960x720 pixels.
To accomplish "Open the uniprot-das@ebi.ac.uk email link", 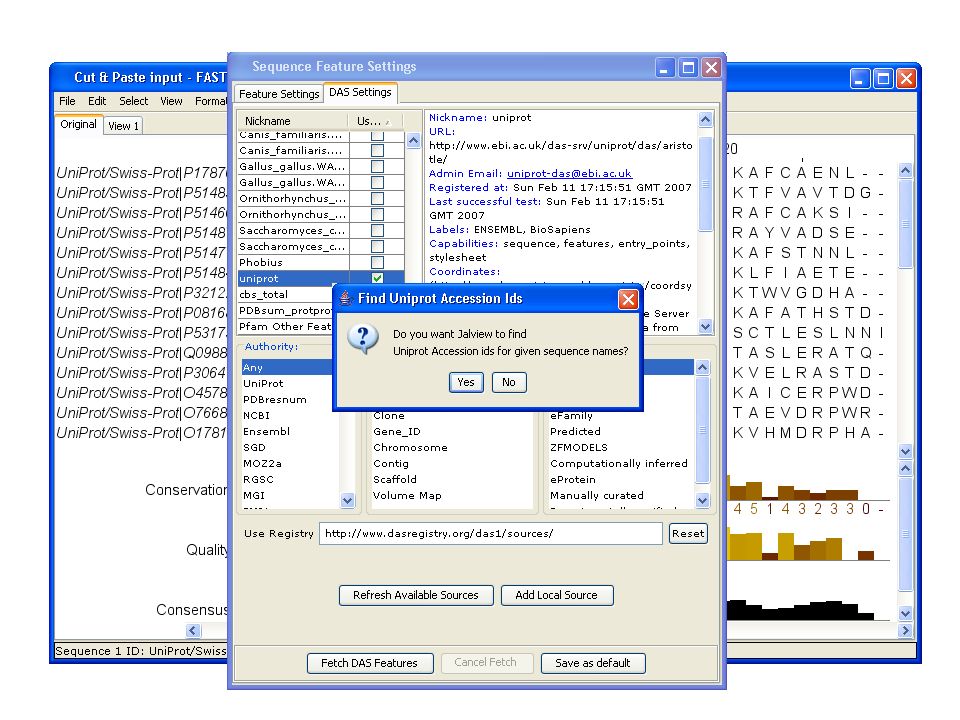I will click(x=569, y=174).
